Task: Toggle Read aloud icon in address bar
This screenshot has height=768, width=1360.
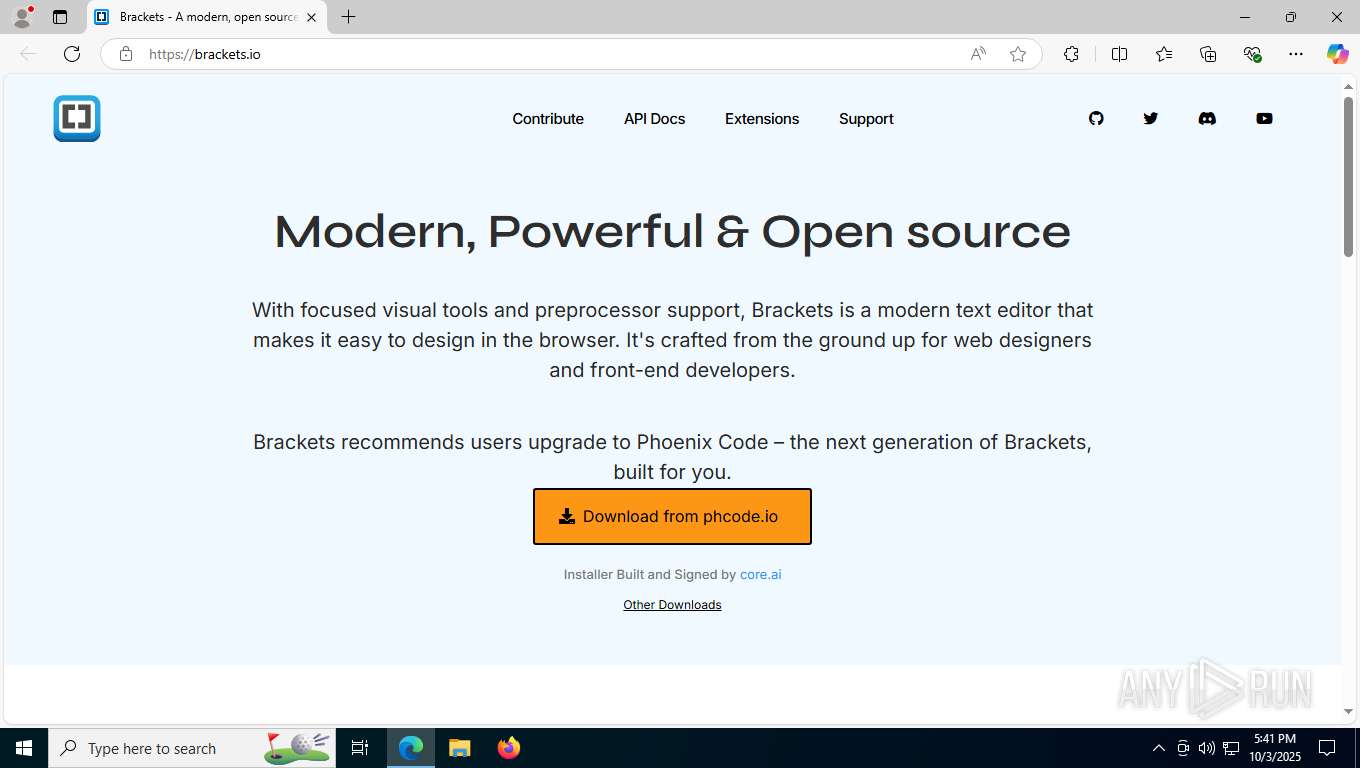Action: click(x=978, y=54)
